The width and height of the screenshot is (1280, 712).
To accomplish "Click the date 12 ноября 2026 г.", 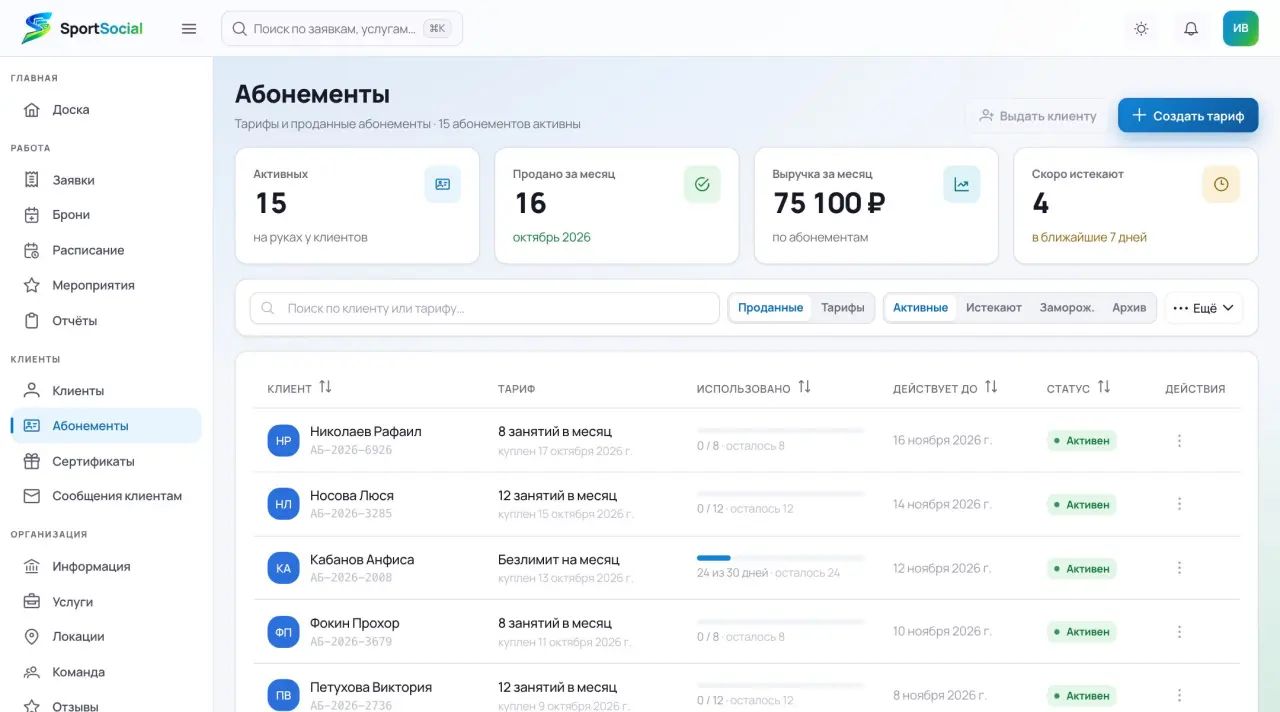I will tap(942, 568).
